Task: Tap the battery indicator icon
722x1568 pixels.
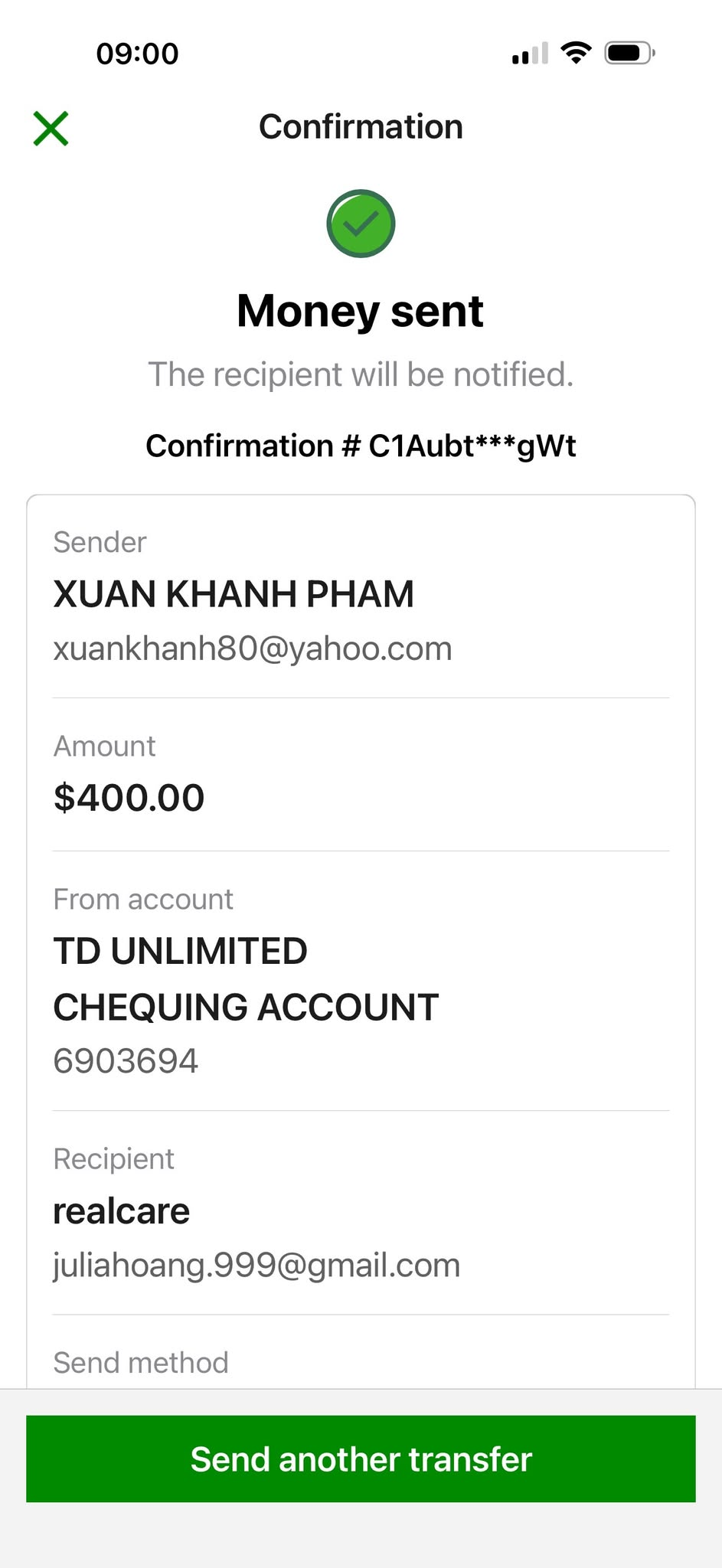Action: pos(629,53)
